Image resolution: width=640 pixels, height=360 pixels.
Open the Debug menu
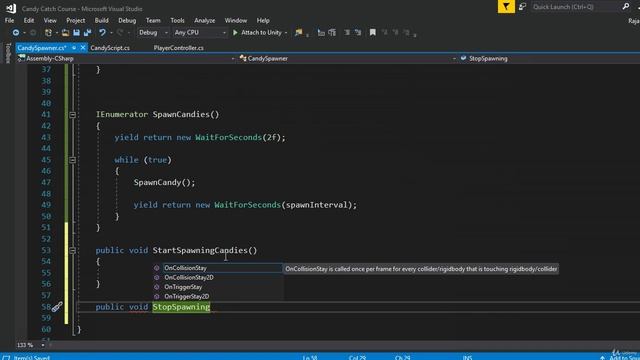coord(127,20)
